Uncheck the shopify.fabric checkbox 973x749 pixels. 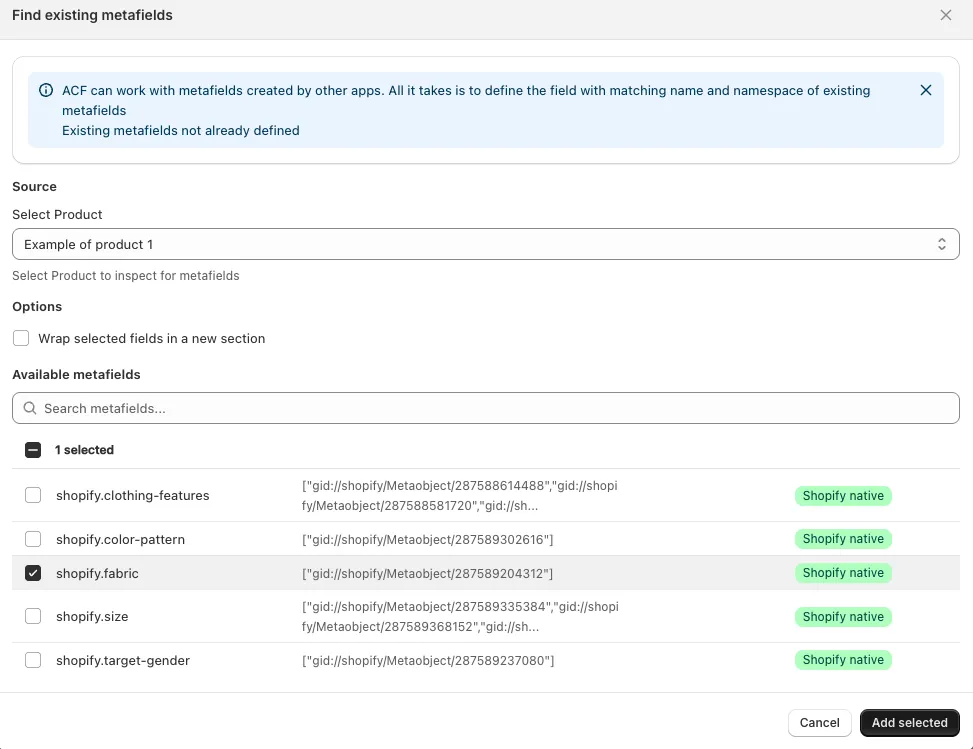[x=33, y=573]
